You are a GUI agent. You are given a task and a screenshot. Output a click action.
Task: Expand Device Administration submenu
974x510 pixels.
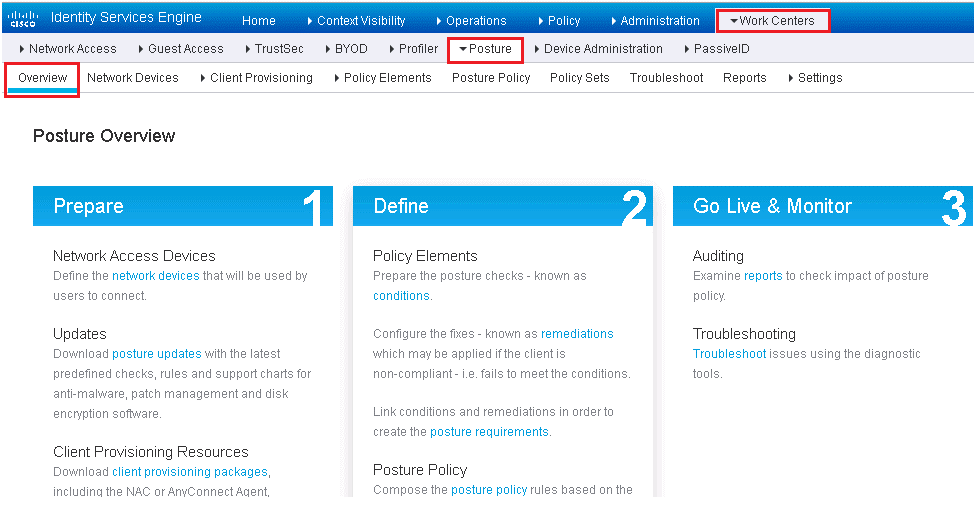pyautogui.click(x=598, y=48)
